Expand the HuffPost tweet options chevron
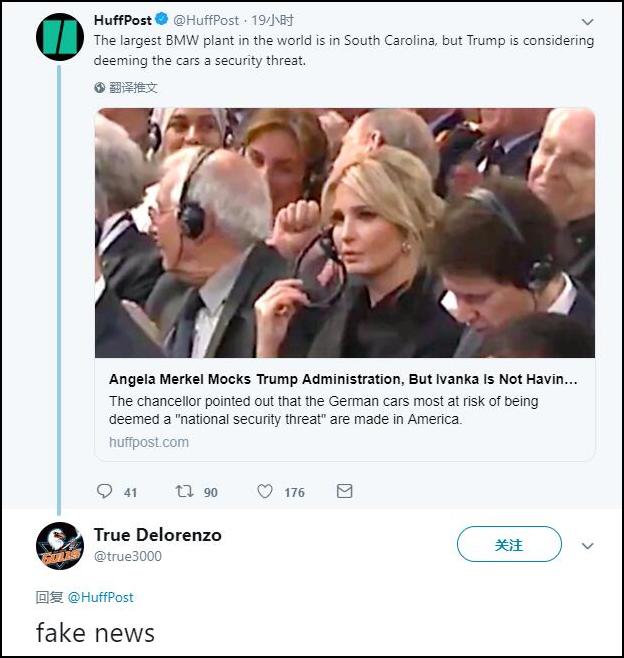The image size is (624, 658). pos(587,21)
